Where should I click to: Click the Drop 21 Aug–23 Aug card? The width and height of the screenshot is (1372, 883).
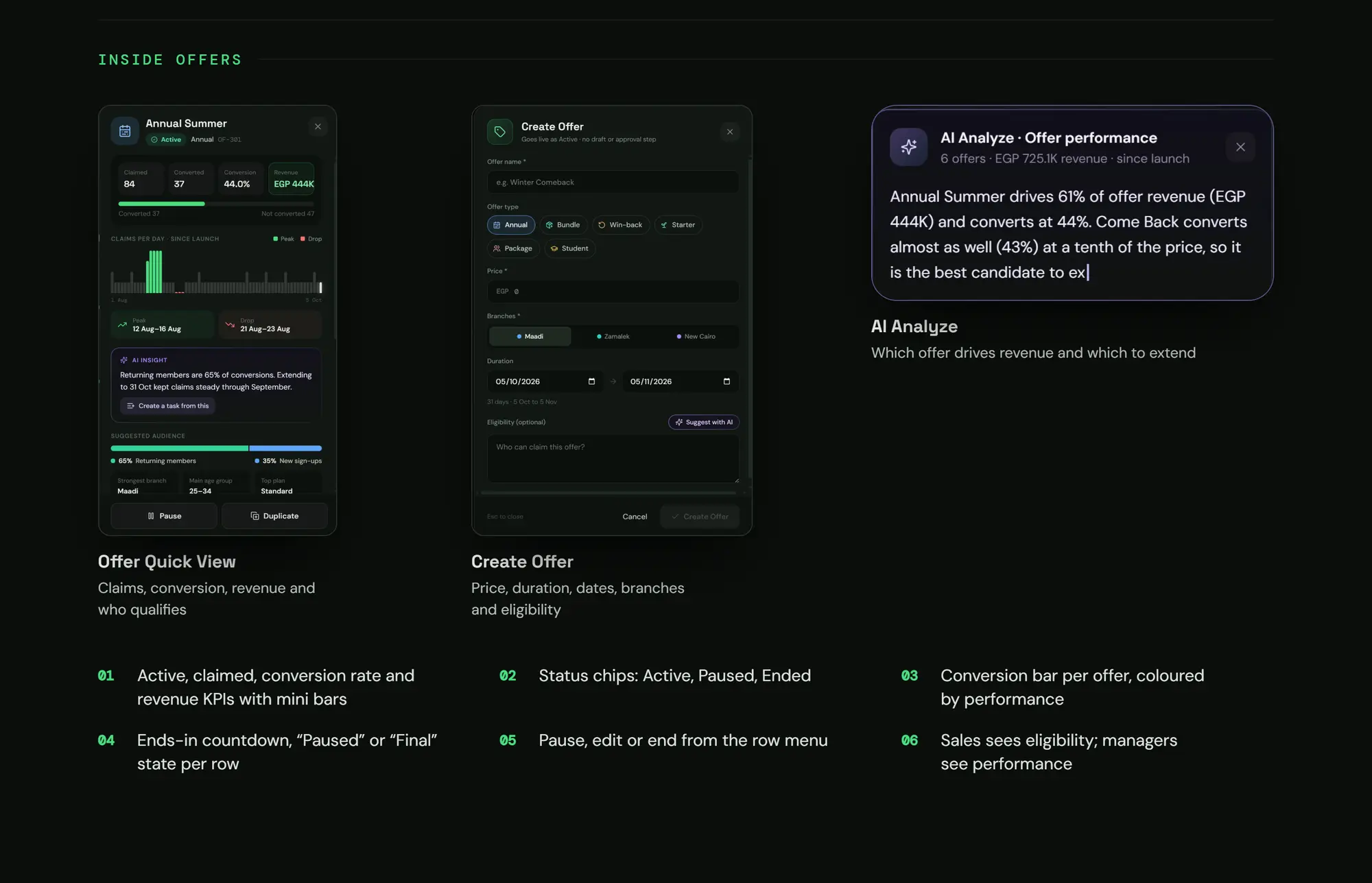click(x=270, y=325)
